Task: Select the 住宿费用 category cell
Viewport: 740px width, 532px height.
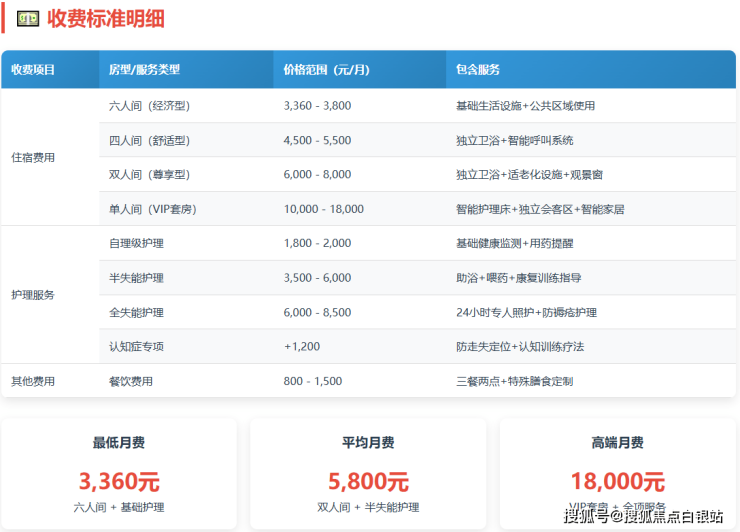Action: point(33,157)
